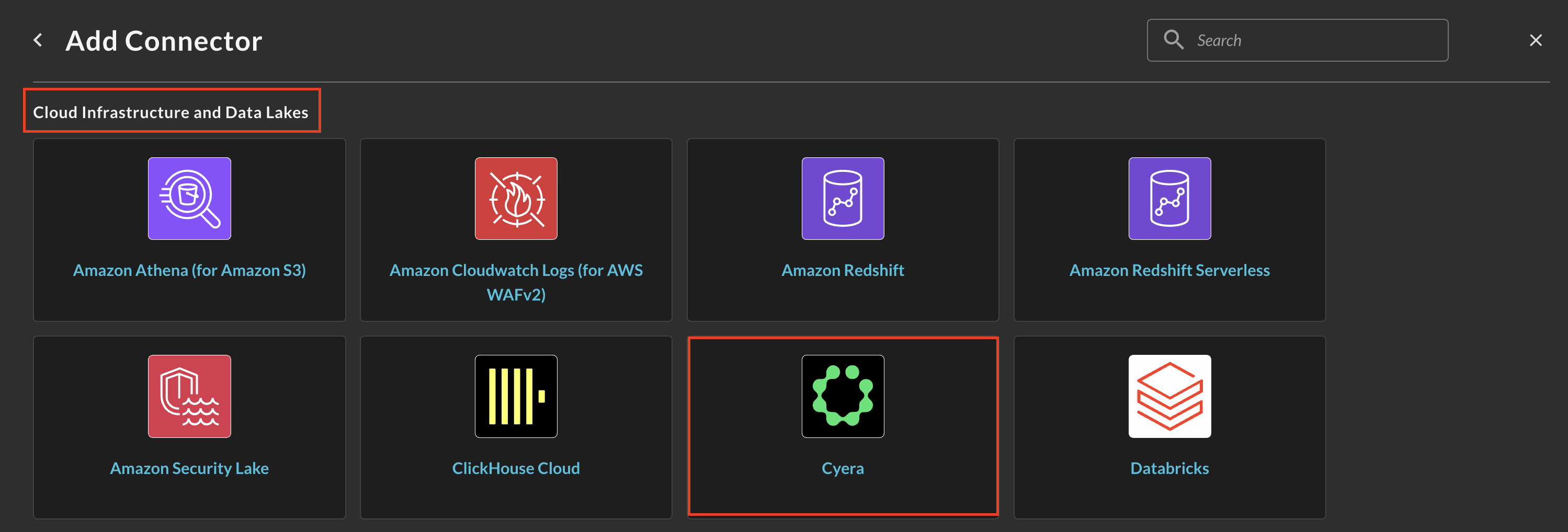This screenshot has width=1568, height=532.
Task: Click the Amazon Redshift database icon
Action: [843, 198]
